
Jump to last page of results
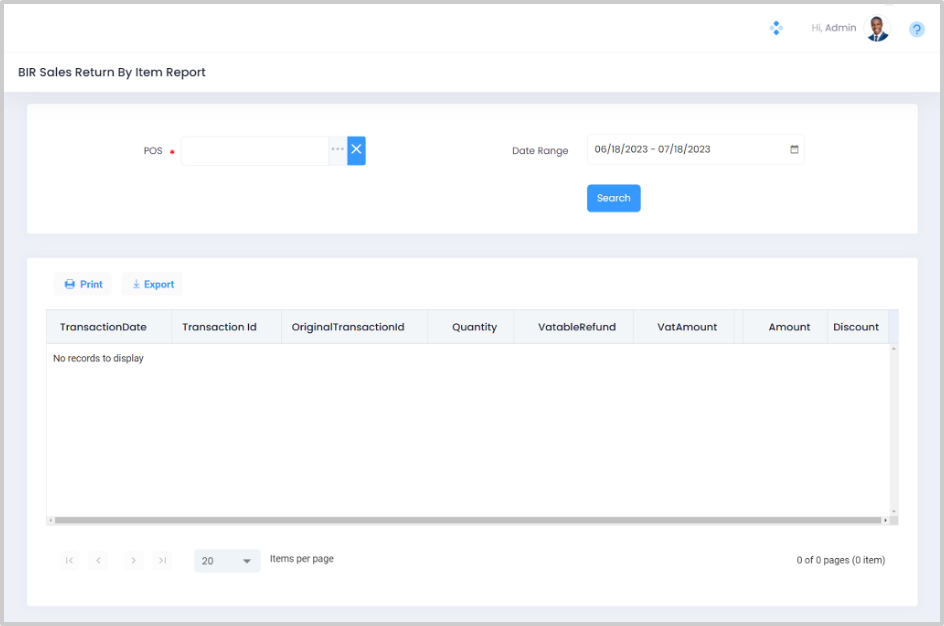pyautogui.click(x=162, y=561)
